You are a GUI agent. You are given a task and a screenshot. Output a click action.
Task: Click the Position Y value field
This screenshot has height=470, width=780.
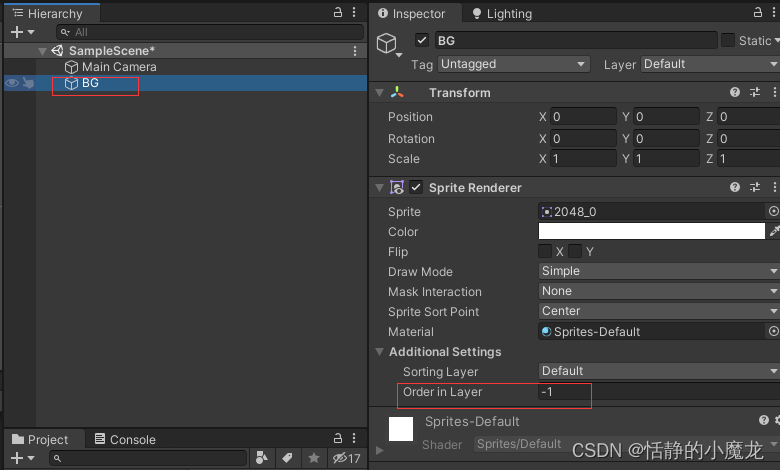666,117
